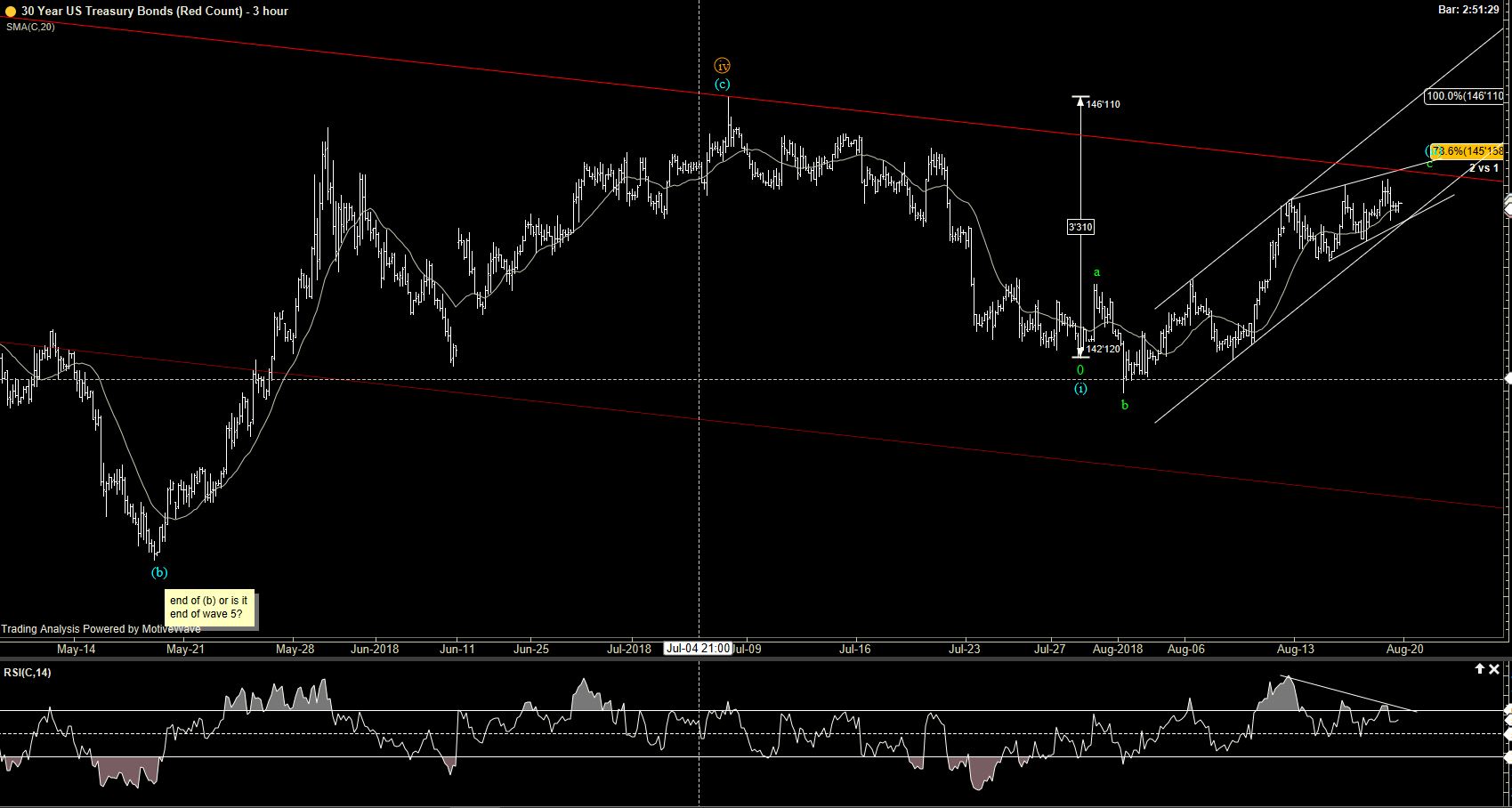Click the 142'120 lower price label
Viewport: 1512px width, 808px height.
1104,349
